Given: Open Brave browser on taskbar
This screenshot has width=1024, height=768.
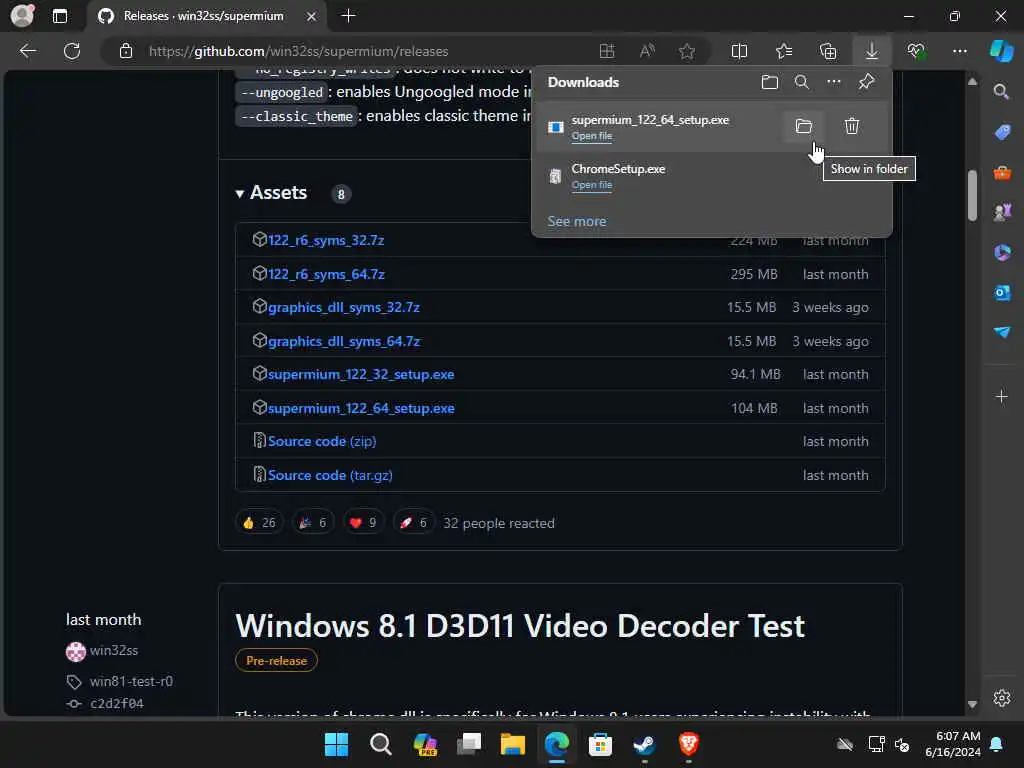Looking at the screenshot, I should pyautogui.click(x=688, y=744).
